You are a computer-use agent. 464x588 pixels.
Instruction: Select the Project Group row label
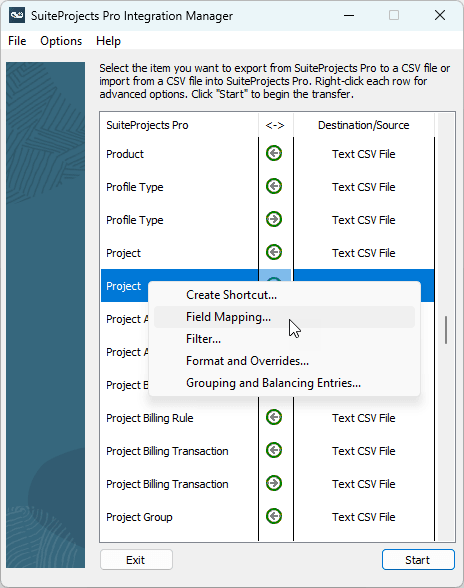click(x=139, y=517)
